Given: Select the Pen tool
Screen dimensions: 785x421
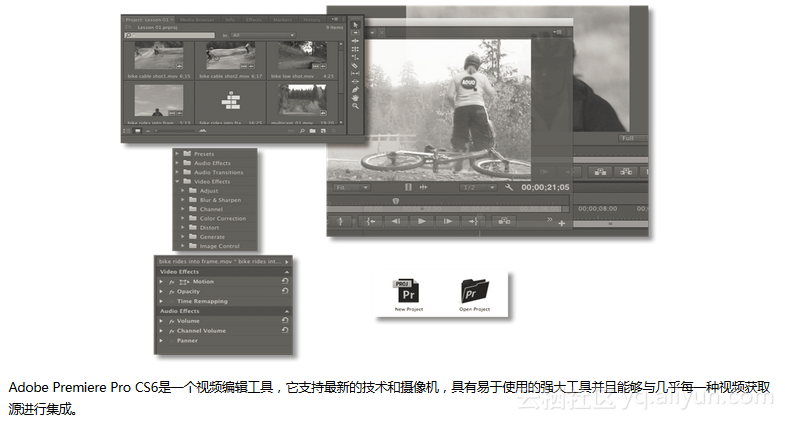Looking at the screenshot, I should tap(355, 90).
